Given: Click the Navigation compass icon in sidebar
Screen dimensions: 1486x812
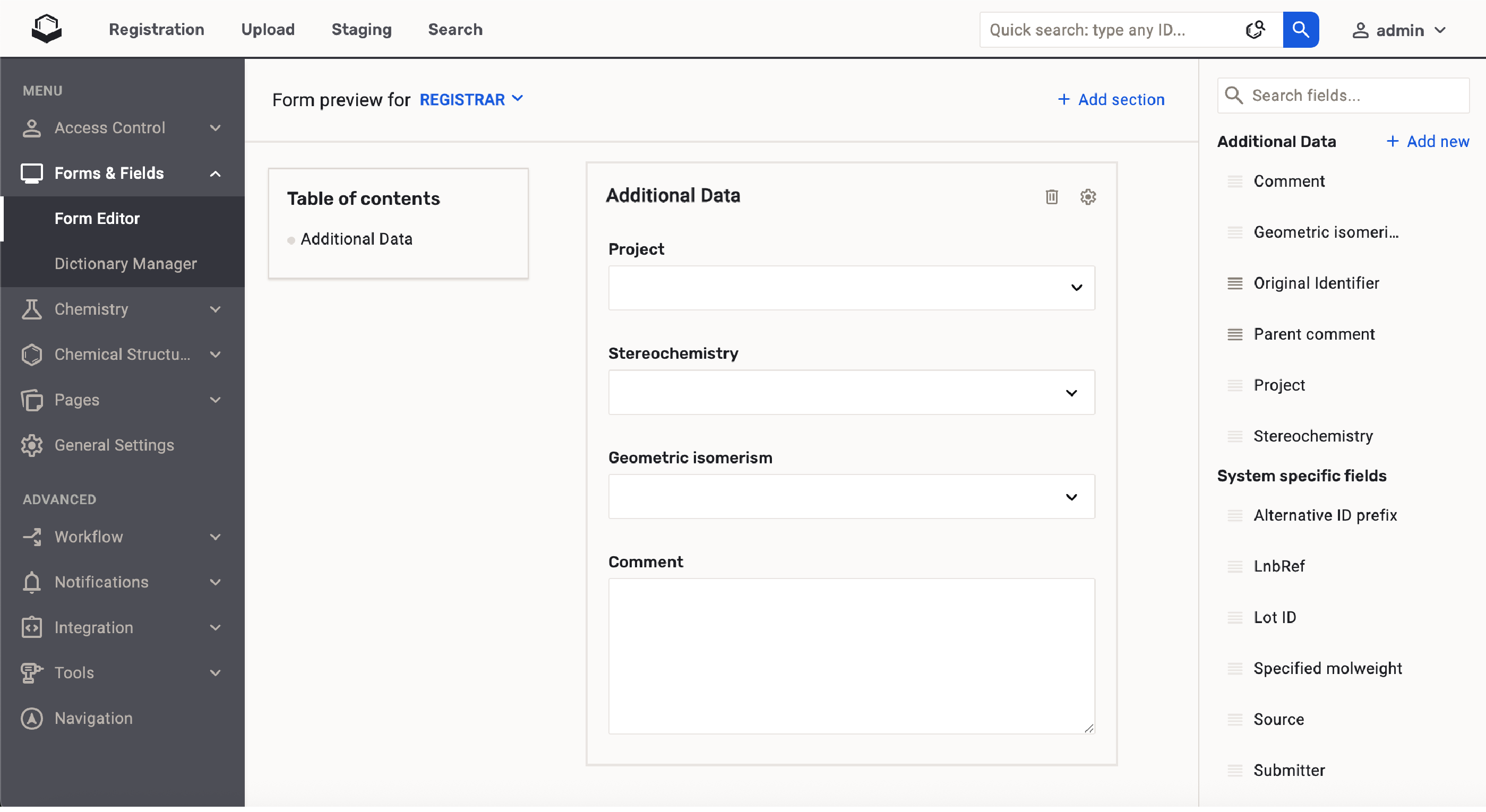Looking at the screenshot, I should 32,718.
